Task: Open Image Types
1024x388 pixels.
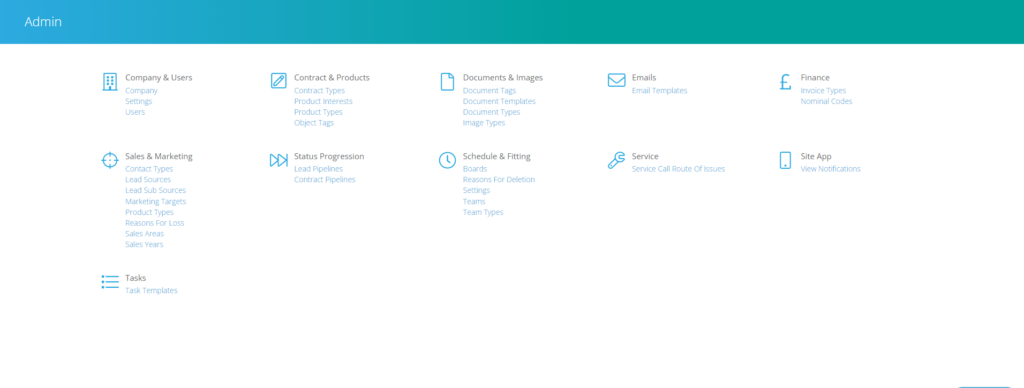Action: click(484, 123)
